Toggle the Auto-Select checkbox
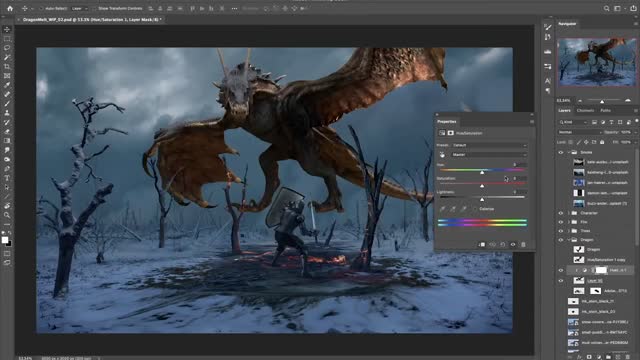This screenshot has width=640, height=360. (x=42, y=8)
